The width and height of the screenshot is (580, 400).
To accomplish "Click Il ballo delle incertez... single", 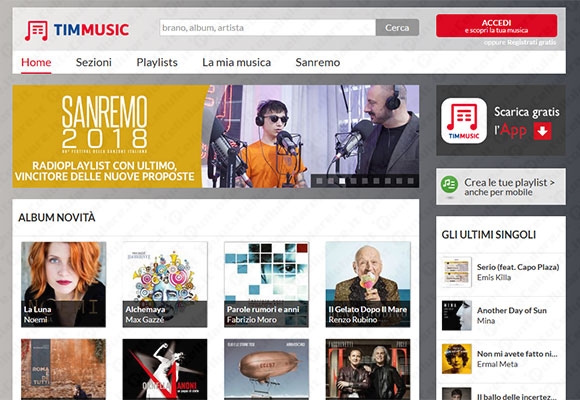I will pyautogui.click(x=516, y=396).
